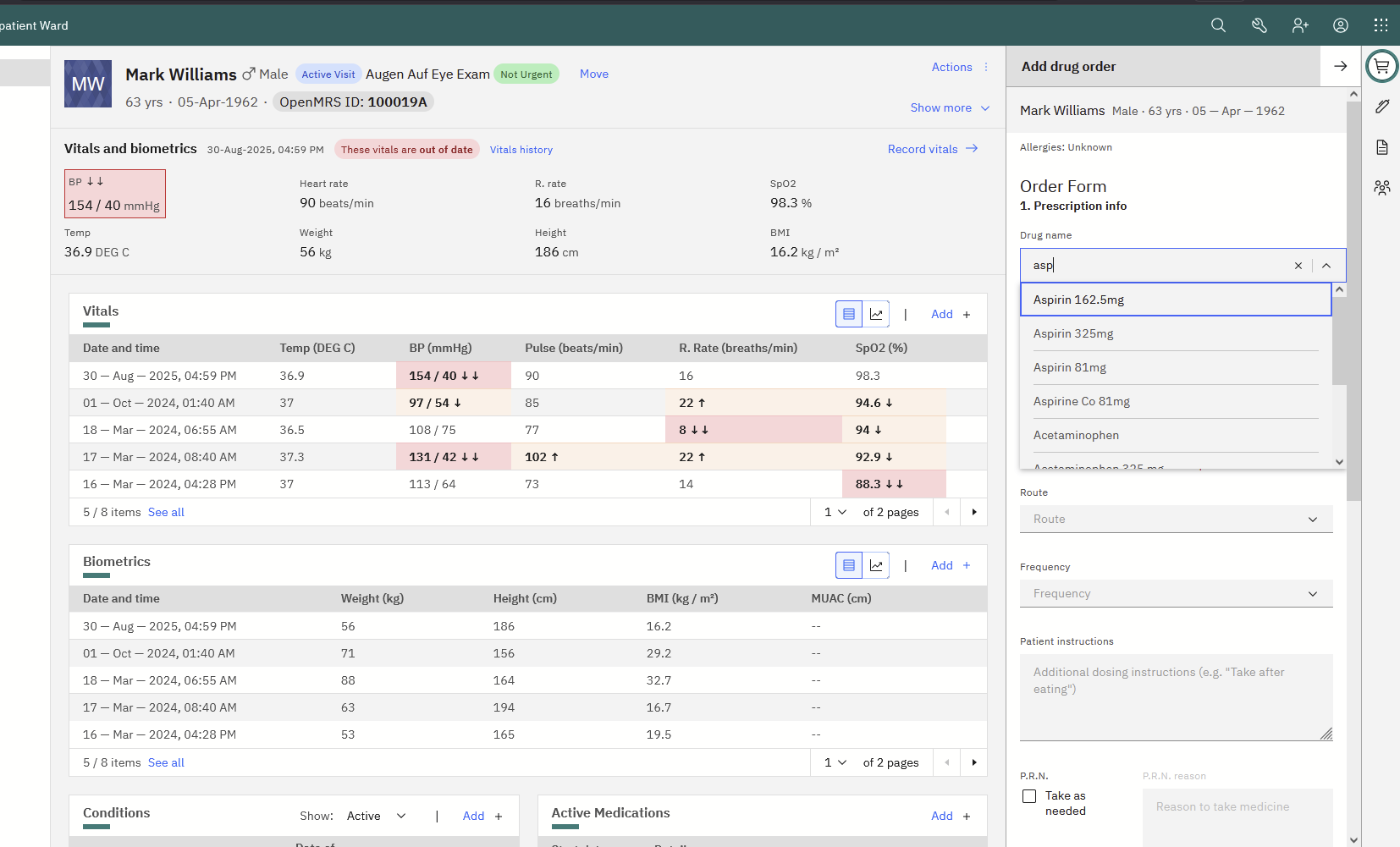Check the Take as needed checkbox

pos(1029,796)
